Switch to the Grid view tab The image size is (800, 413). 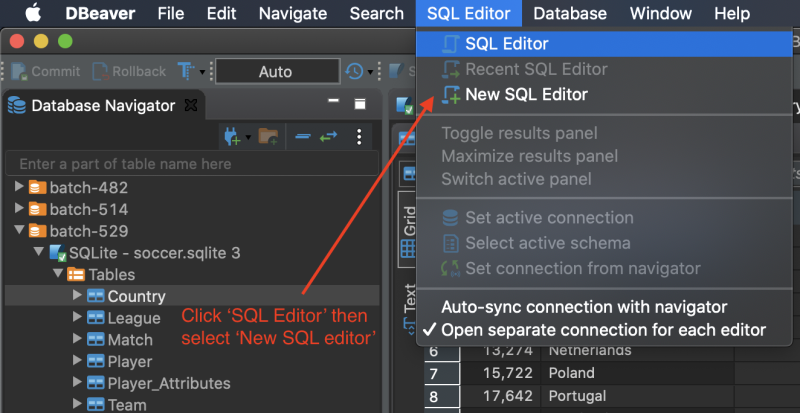(x=409, y=230)
